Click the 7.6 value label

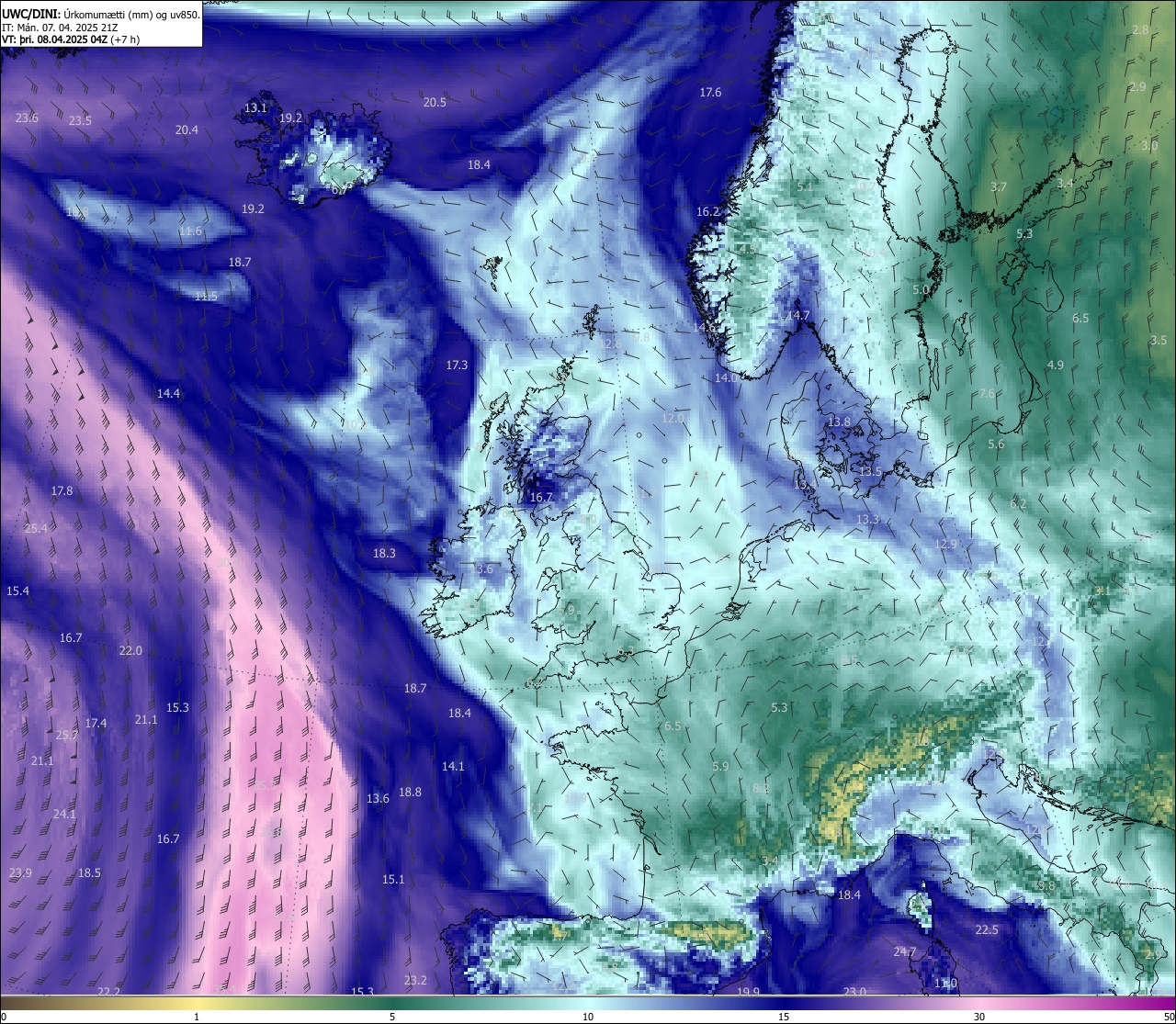coord(987,394)
